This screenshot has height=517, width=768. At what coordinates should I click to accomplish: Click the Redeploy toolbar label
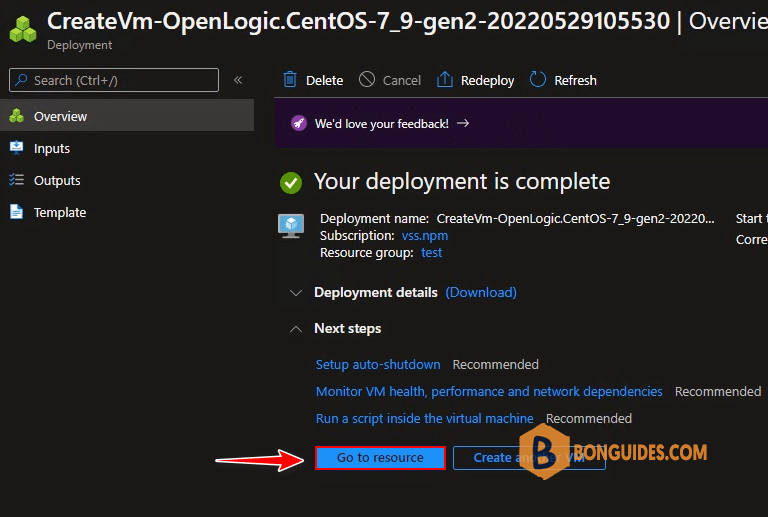pyautogui.click(x=487, y=81)
